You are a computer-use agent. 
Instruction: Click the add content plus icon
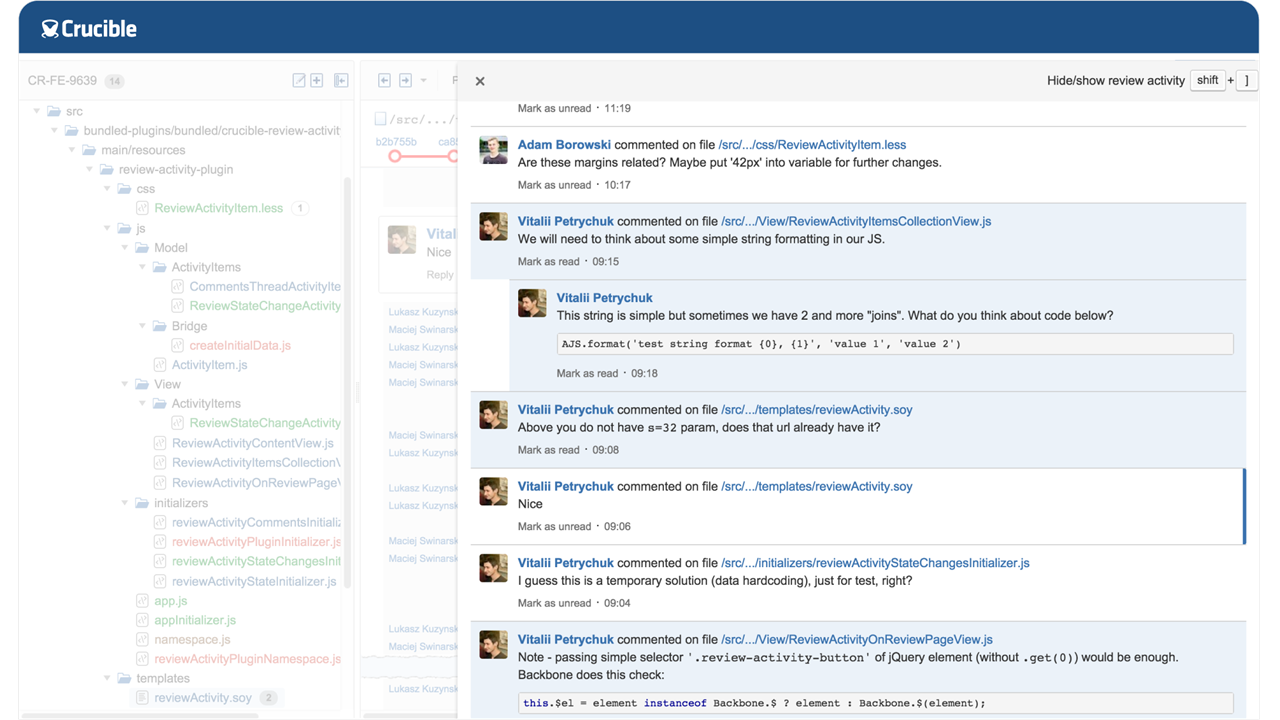tap(317, 81)
